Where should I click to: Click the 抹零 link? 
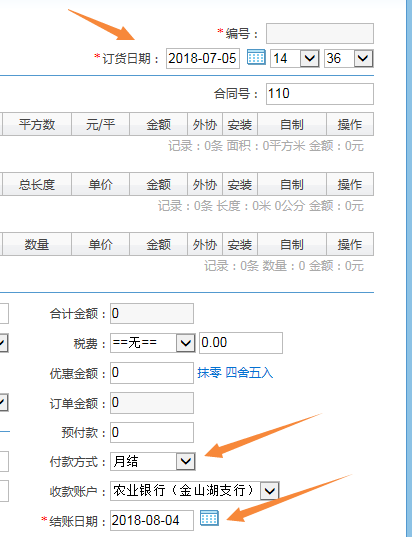pos(209,373)
